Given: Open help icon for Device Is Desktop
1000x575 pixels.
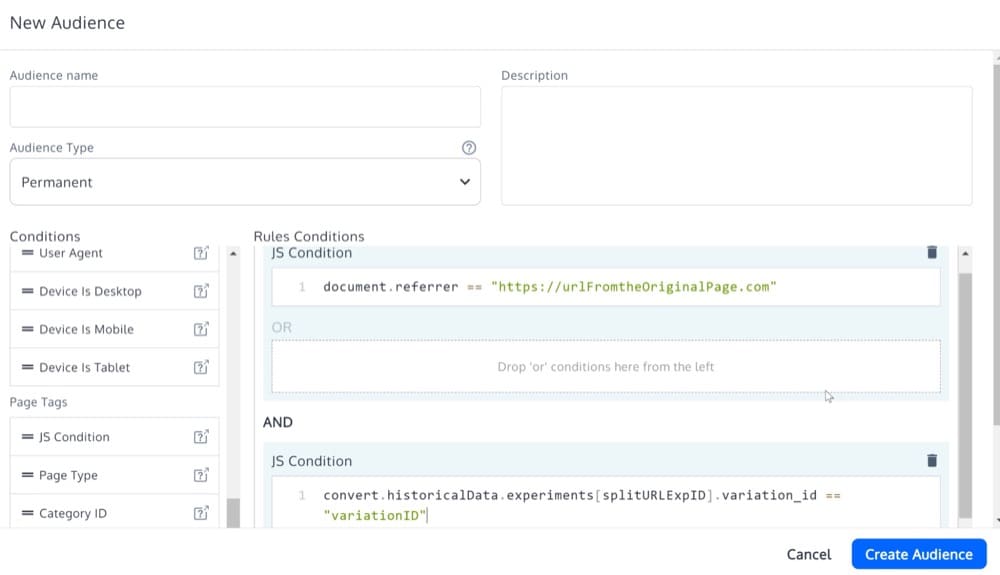Looking at the screenshot, I should (201, 291).
